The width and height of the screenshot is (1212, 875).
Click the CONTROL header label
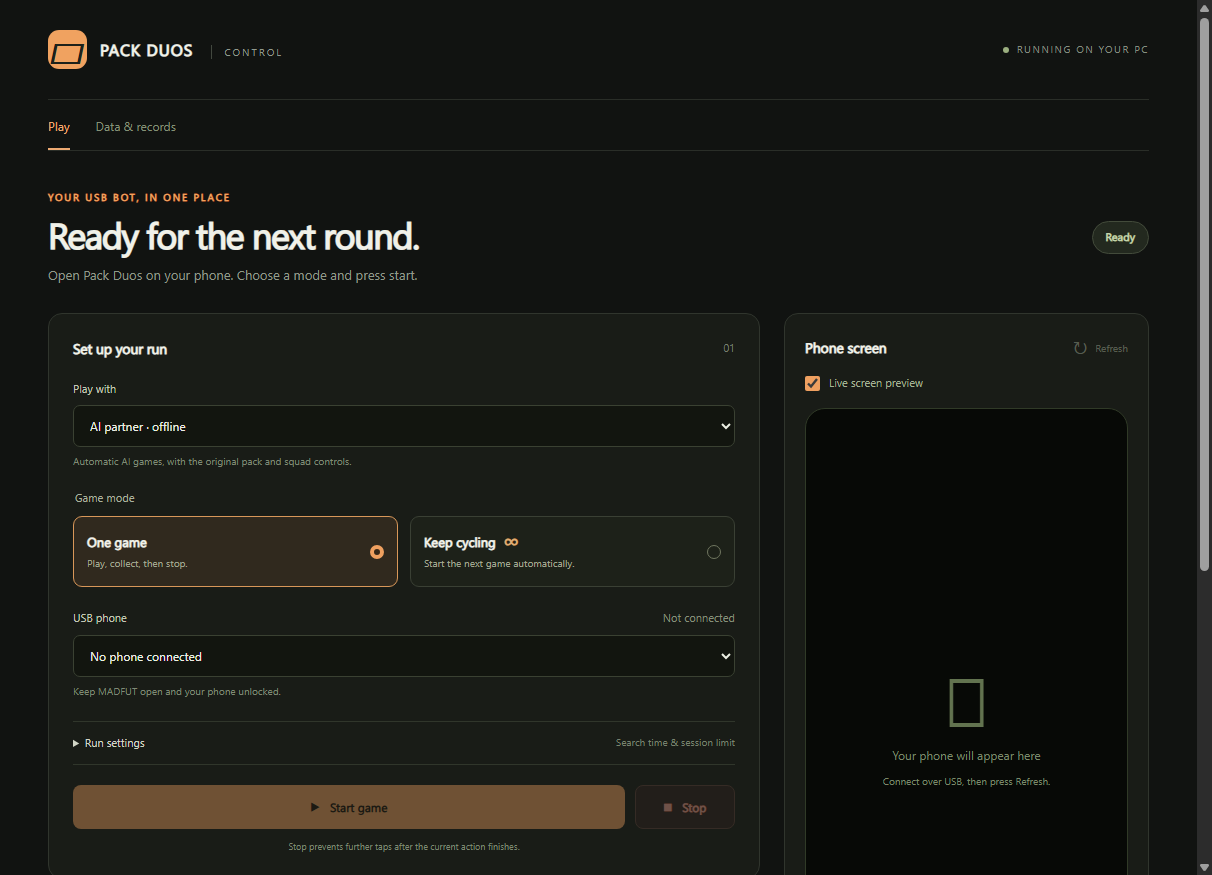pyautogui.click(x=253, y=52)
